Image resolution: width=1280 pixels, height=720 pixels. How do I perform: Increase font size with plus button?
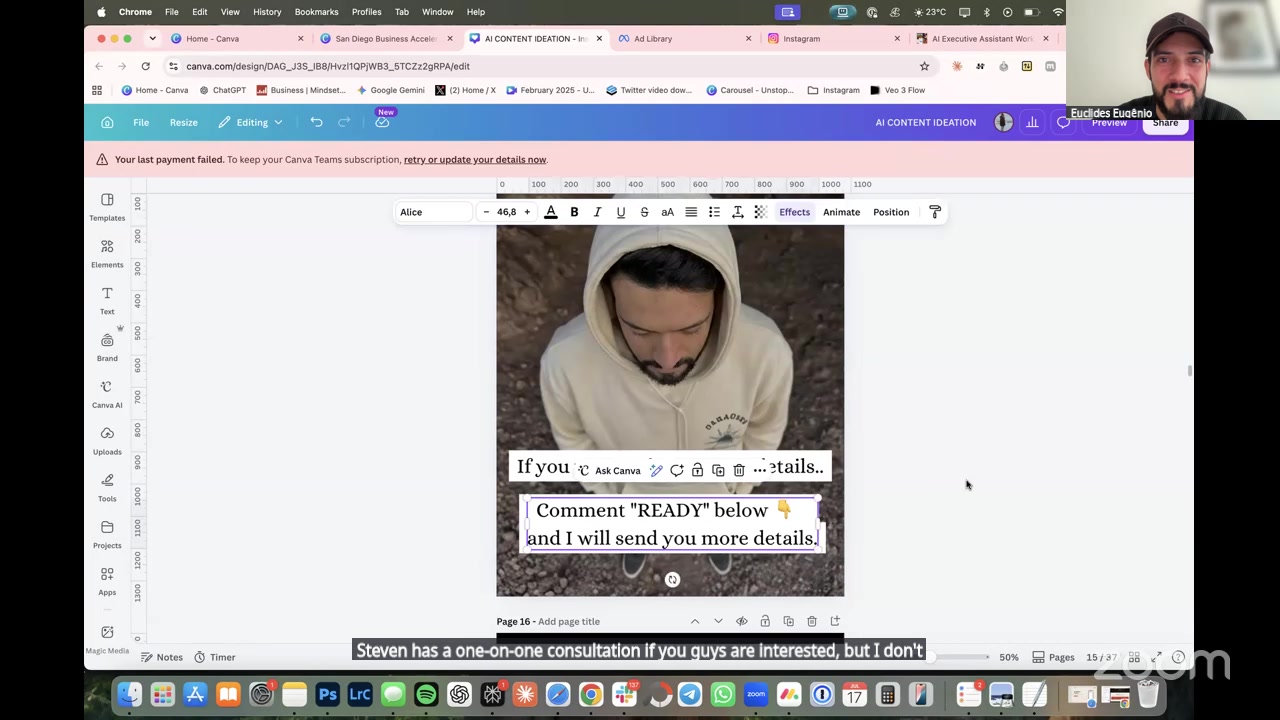pos(527,212)
